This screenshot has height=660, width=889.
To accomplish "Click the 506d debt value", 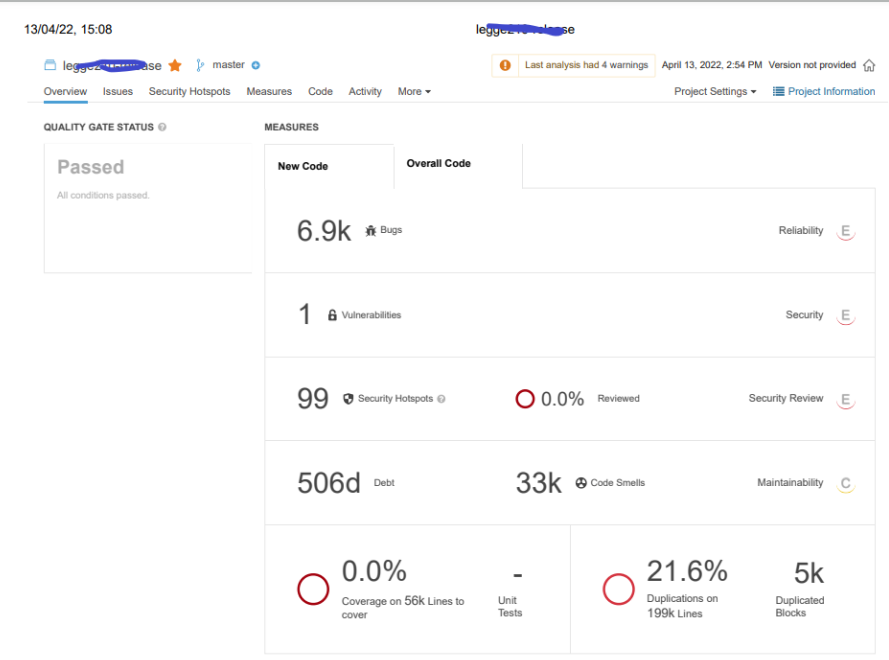I will click(x=329, y=483).
